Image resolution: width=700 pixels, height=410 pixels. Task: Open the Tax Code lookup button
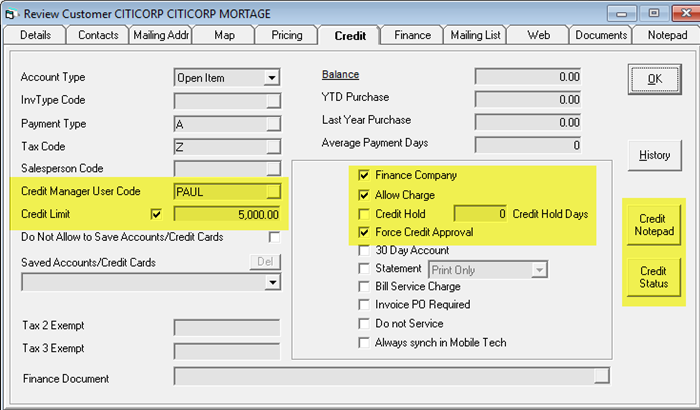[273, 146]
